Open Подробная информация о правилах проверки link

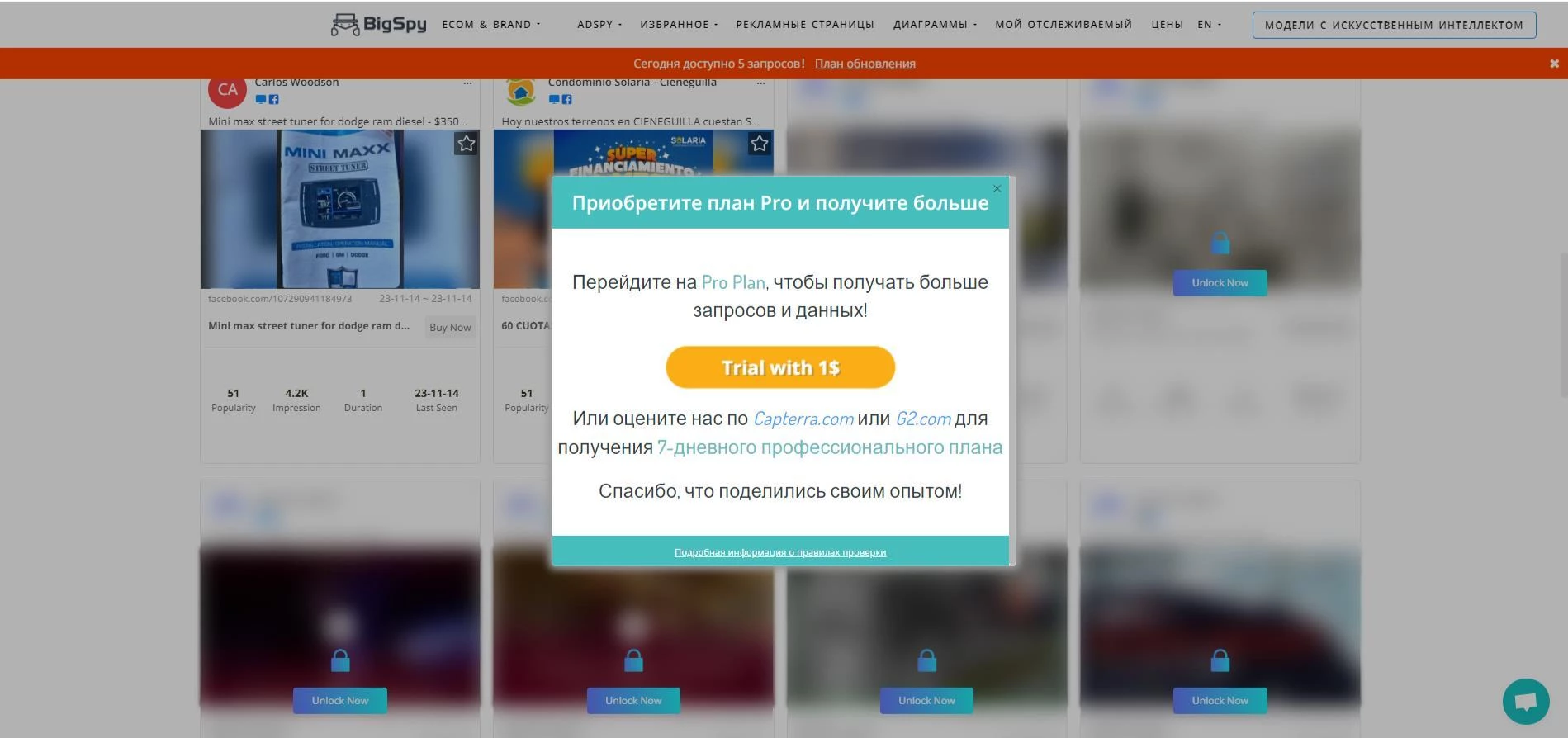(x=780, y=552)
